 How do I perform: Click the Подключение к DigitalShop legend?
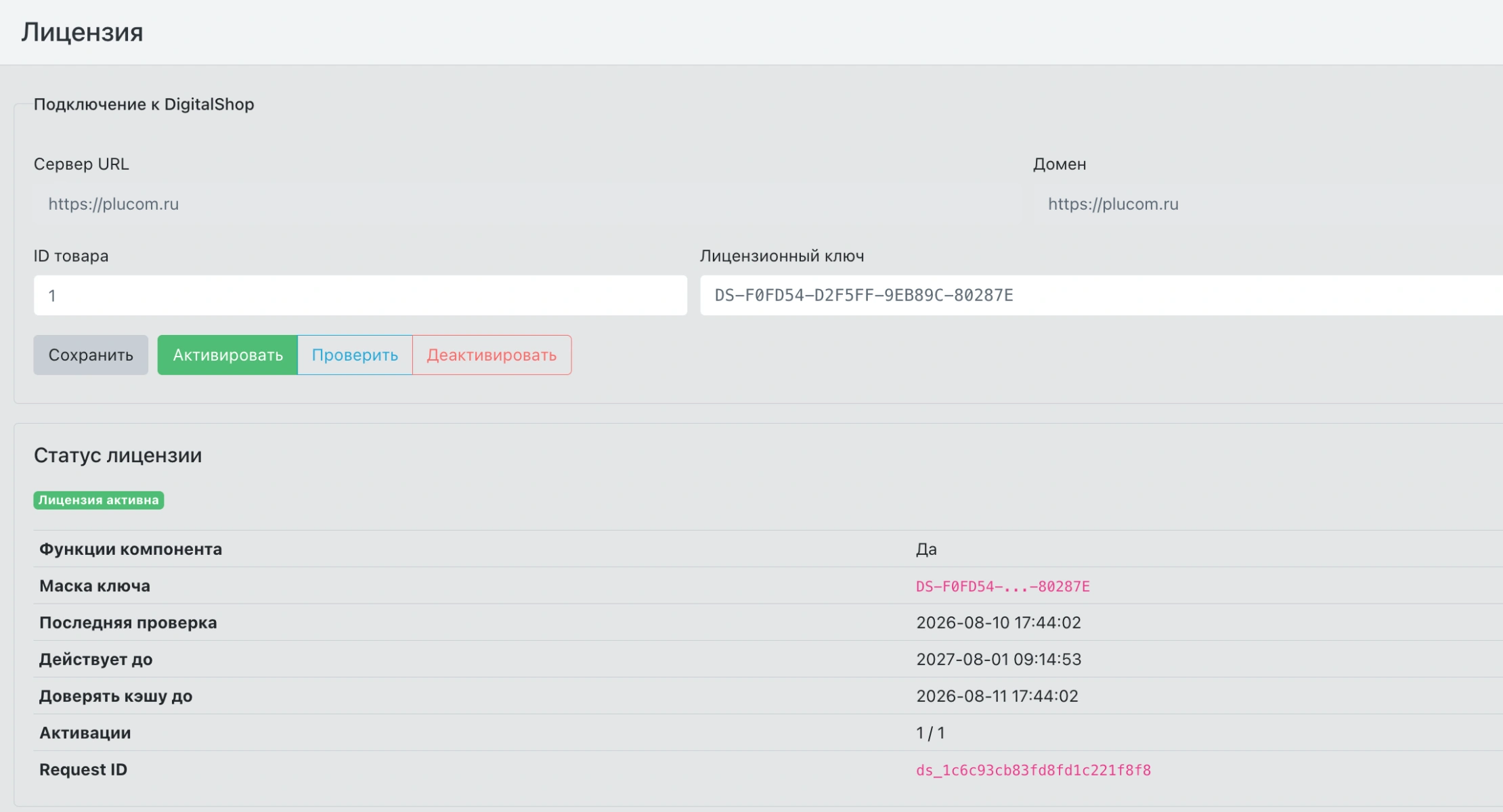pyautogui.click(x=144, y=104)
